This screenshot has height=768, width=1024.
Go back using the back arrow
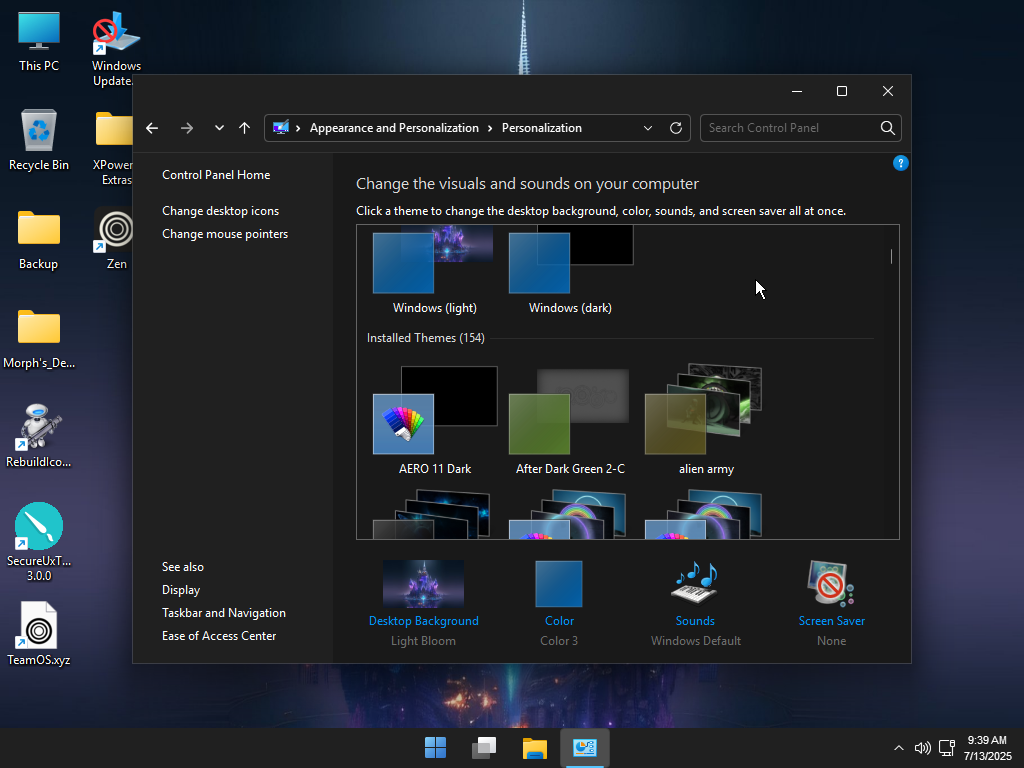pos(152,128)
